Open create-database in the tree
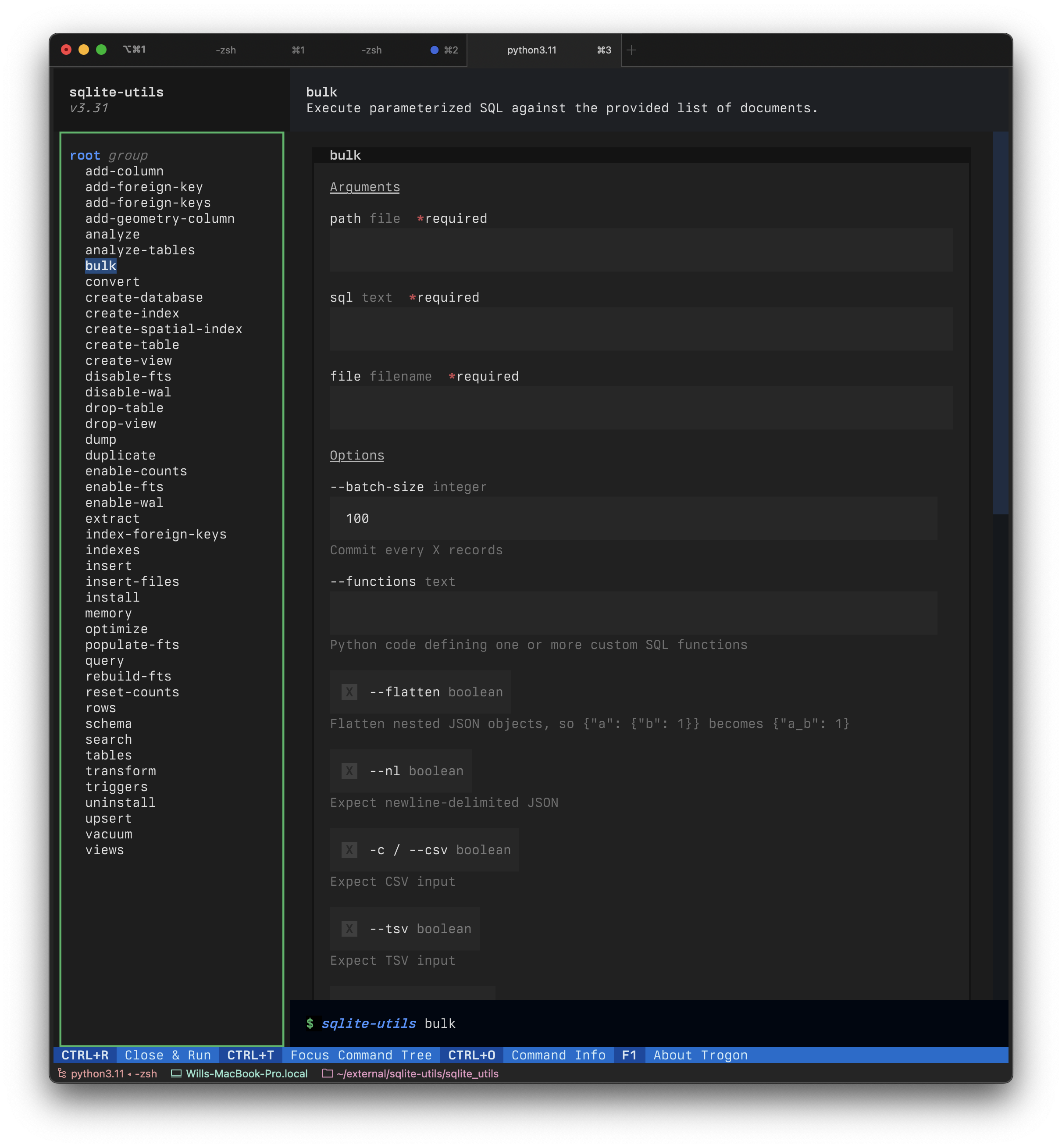This screenshot has width=1062, height=1148. (x=144, y=298)
